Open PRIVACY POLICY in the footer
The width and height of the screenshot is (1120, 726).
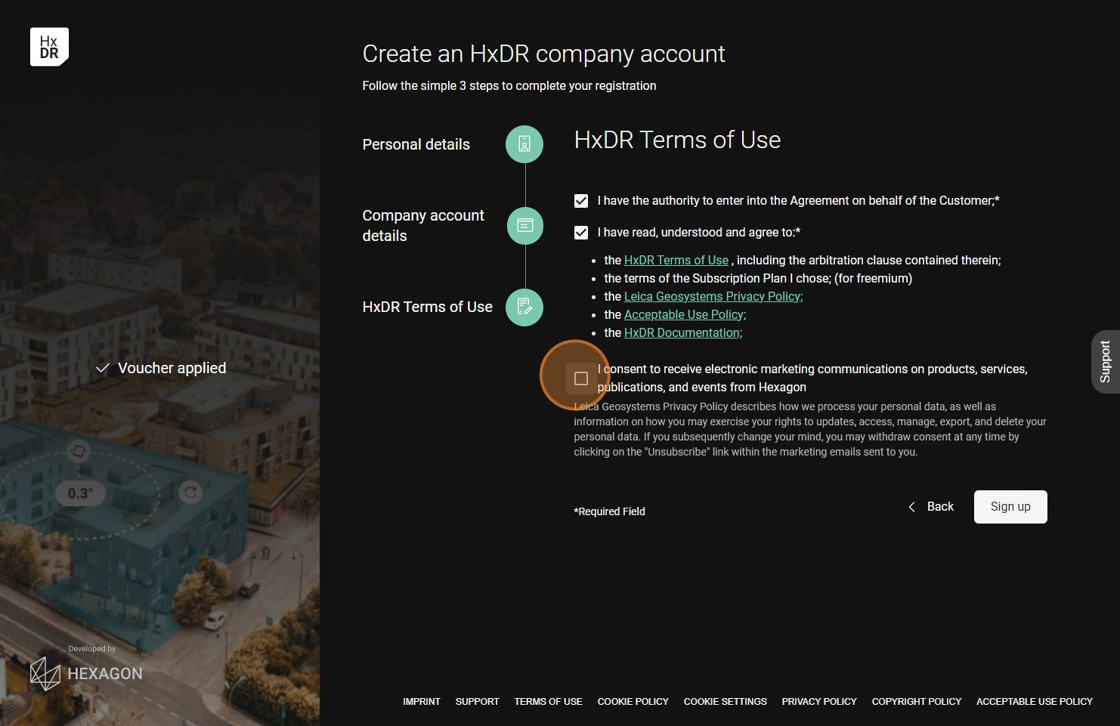[819, 702]
